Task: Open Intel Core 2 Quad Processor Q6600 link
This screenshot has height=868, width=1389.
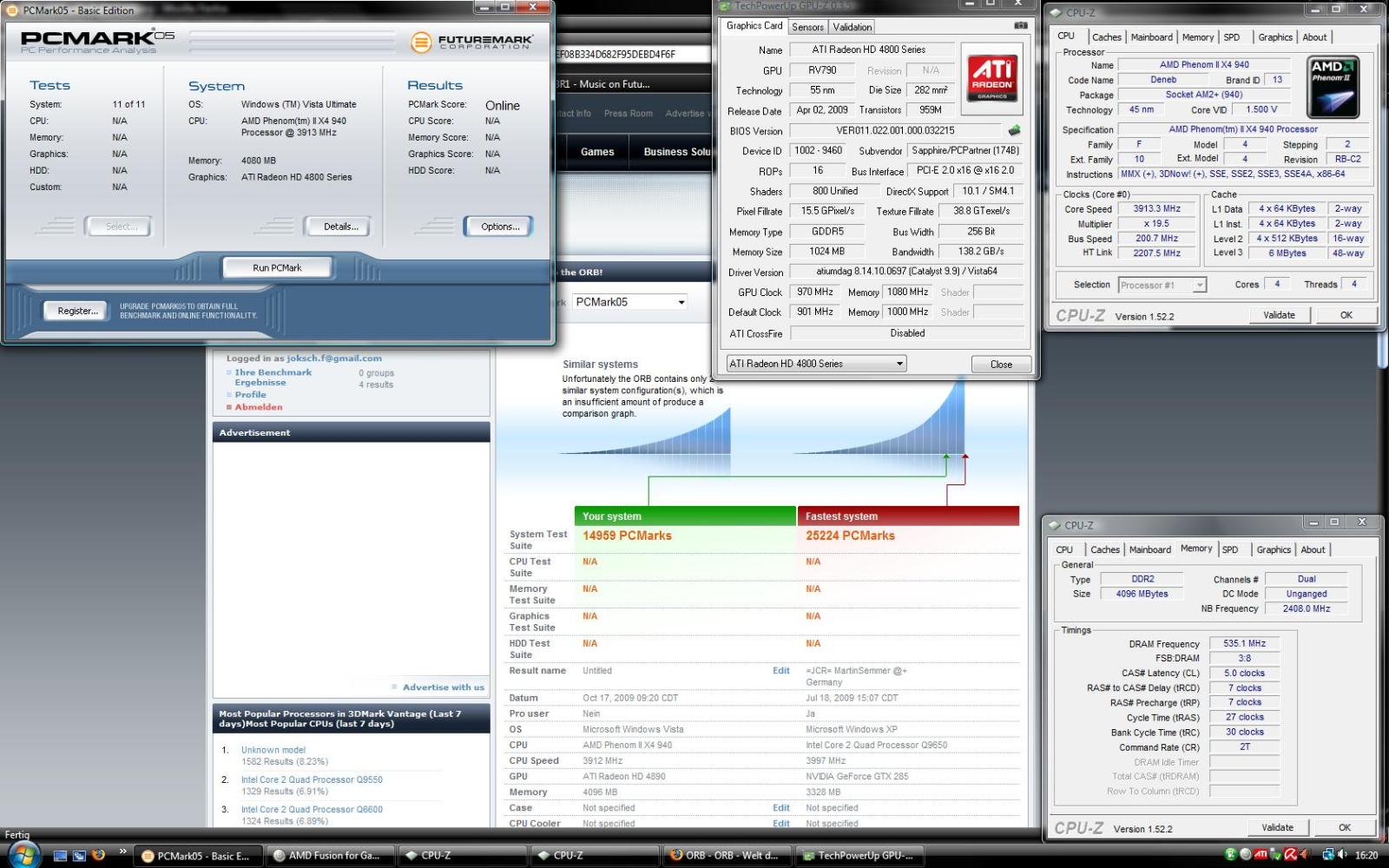Action: click(x=312, y=809)
